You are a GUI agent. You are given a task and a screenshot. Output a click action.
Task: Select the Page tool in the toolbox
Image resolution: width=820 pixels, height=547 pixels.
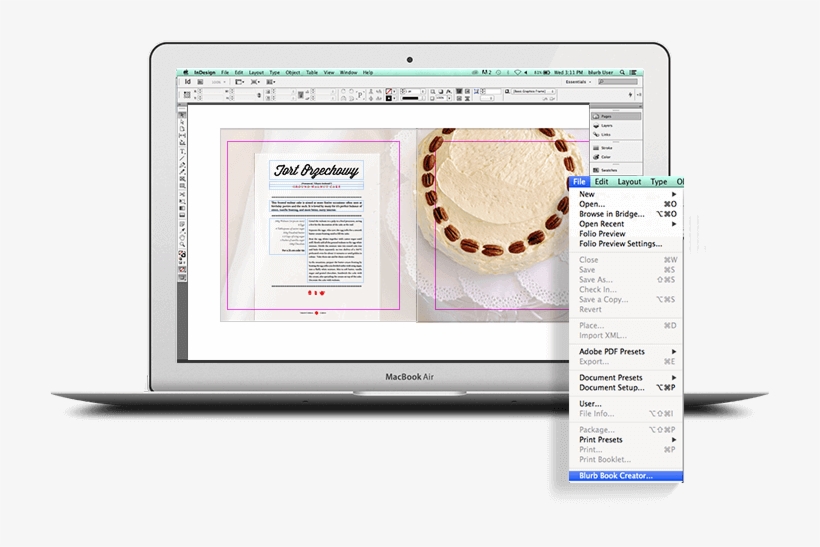(182, 128)
